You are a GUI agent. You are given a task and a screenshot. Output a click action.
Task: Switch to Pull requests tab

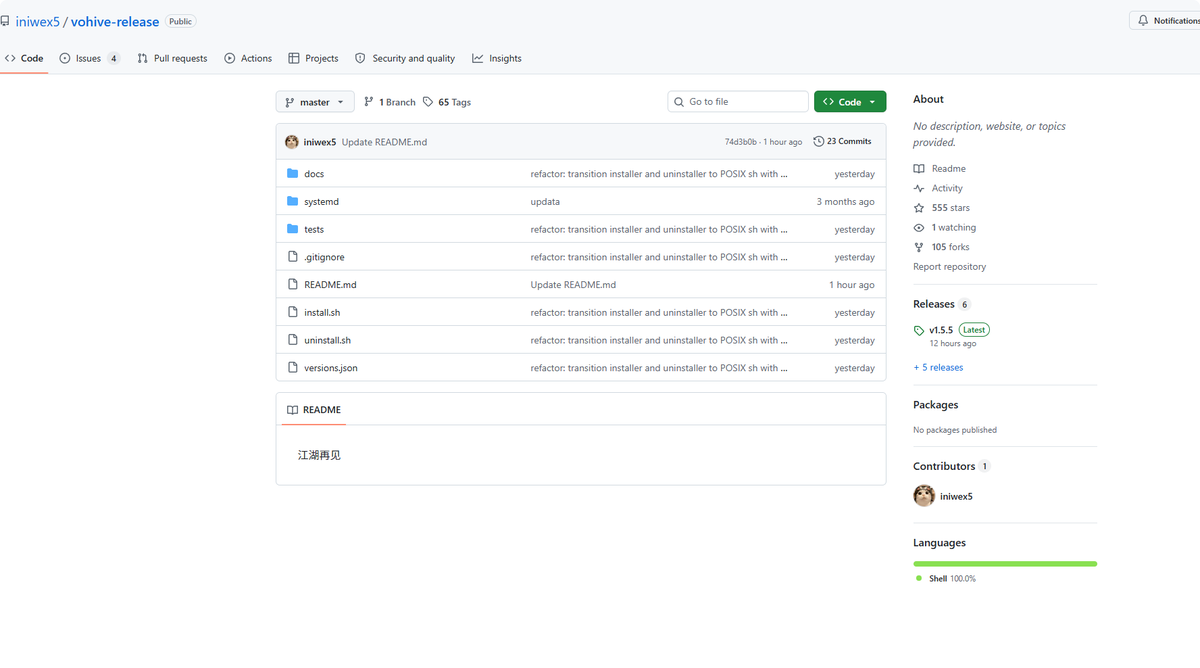click(x=172, y=58)
